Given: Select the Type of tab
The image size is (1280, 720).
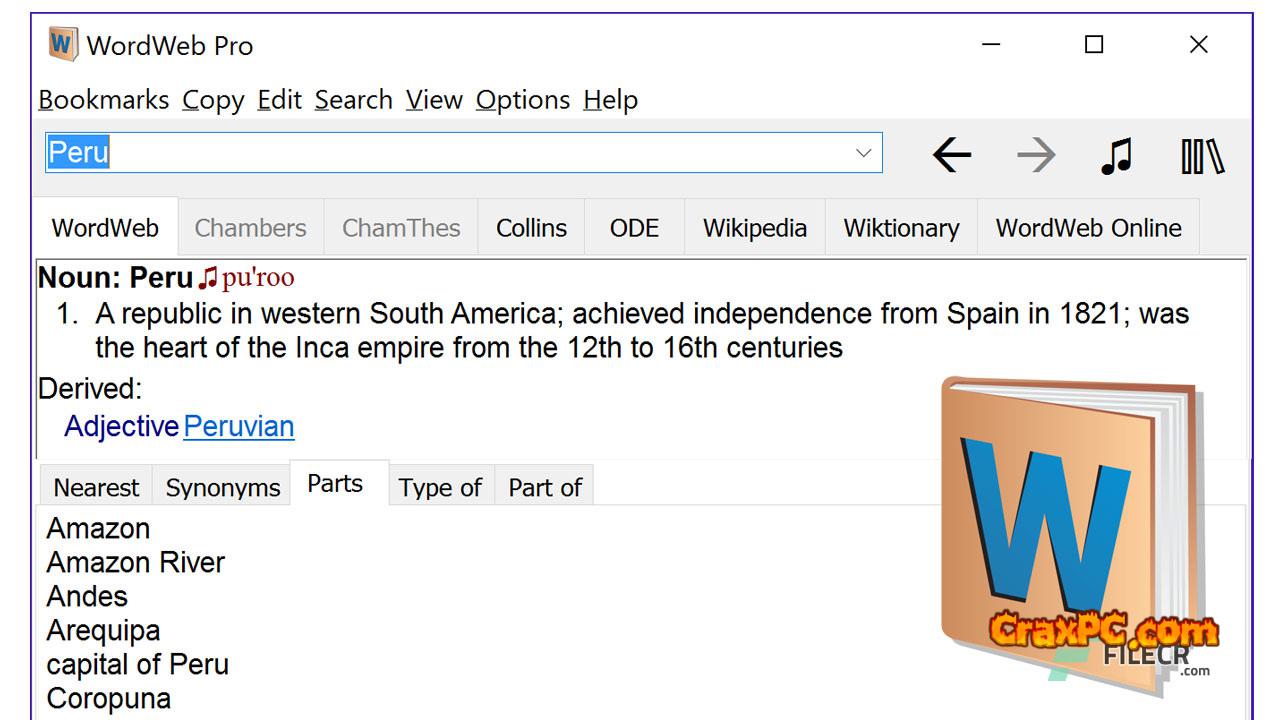Looking at the screenshot, I should [440, 488].
